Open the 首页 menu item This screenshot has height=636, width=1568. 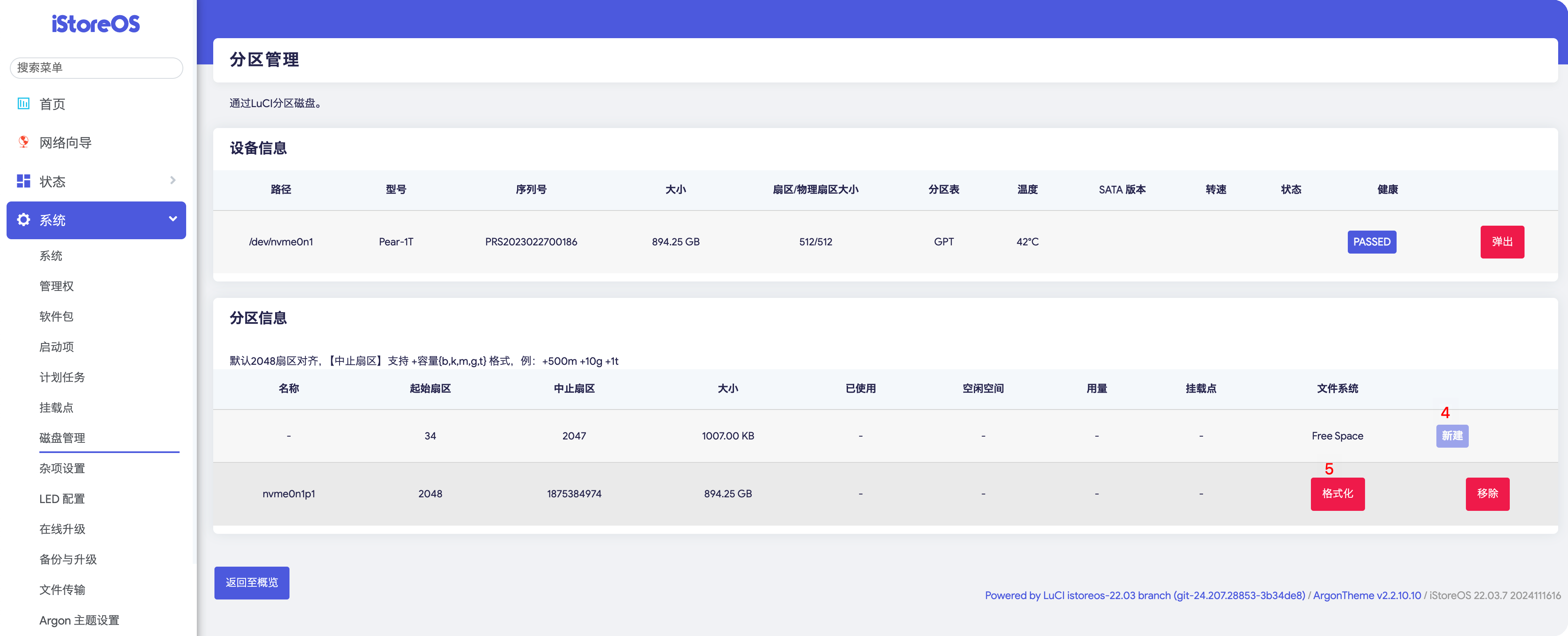(x=52, y=104)
